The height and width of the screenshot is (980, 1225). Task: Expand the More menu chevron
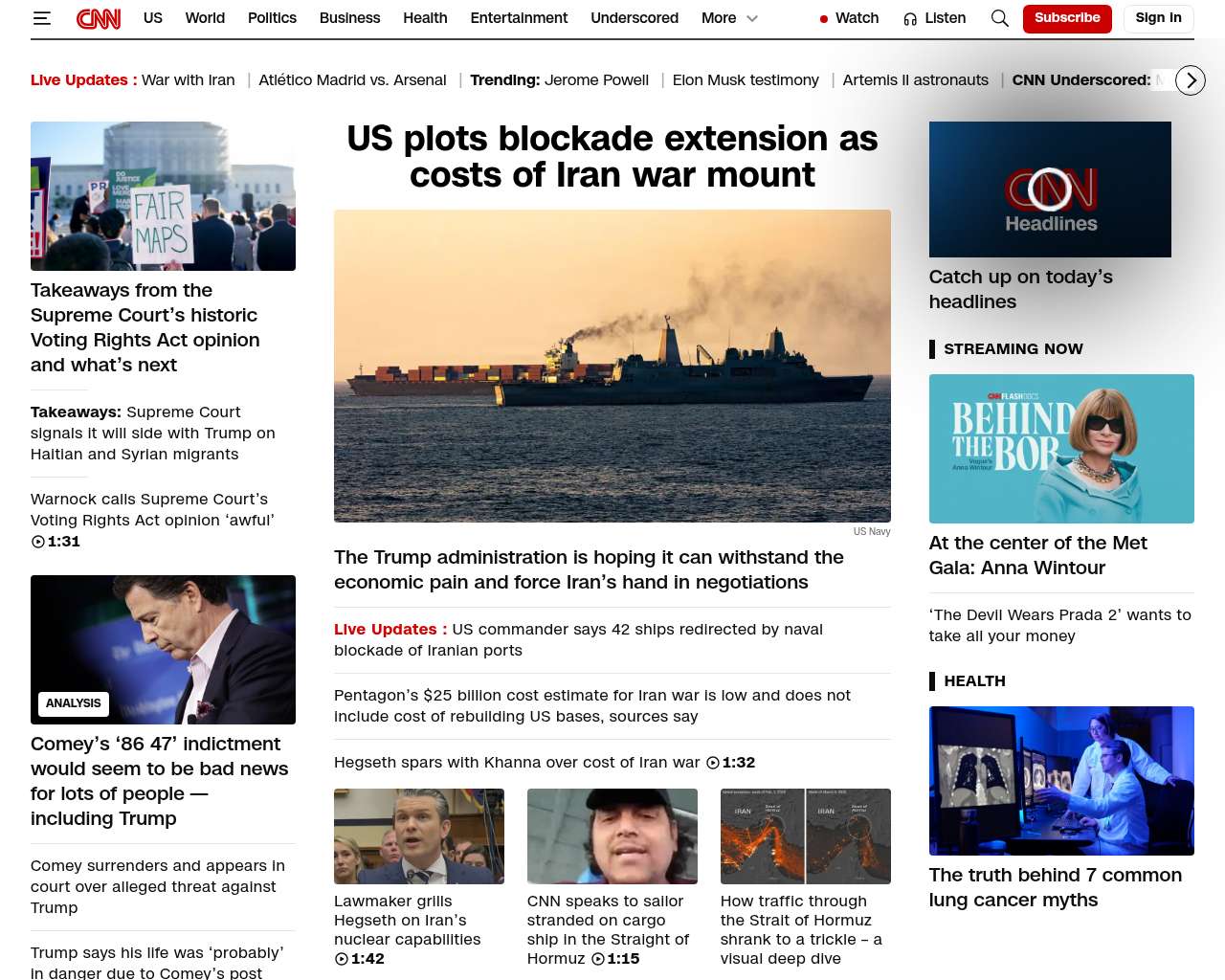[752, 18]
